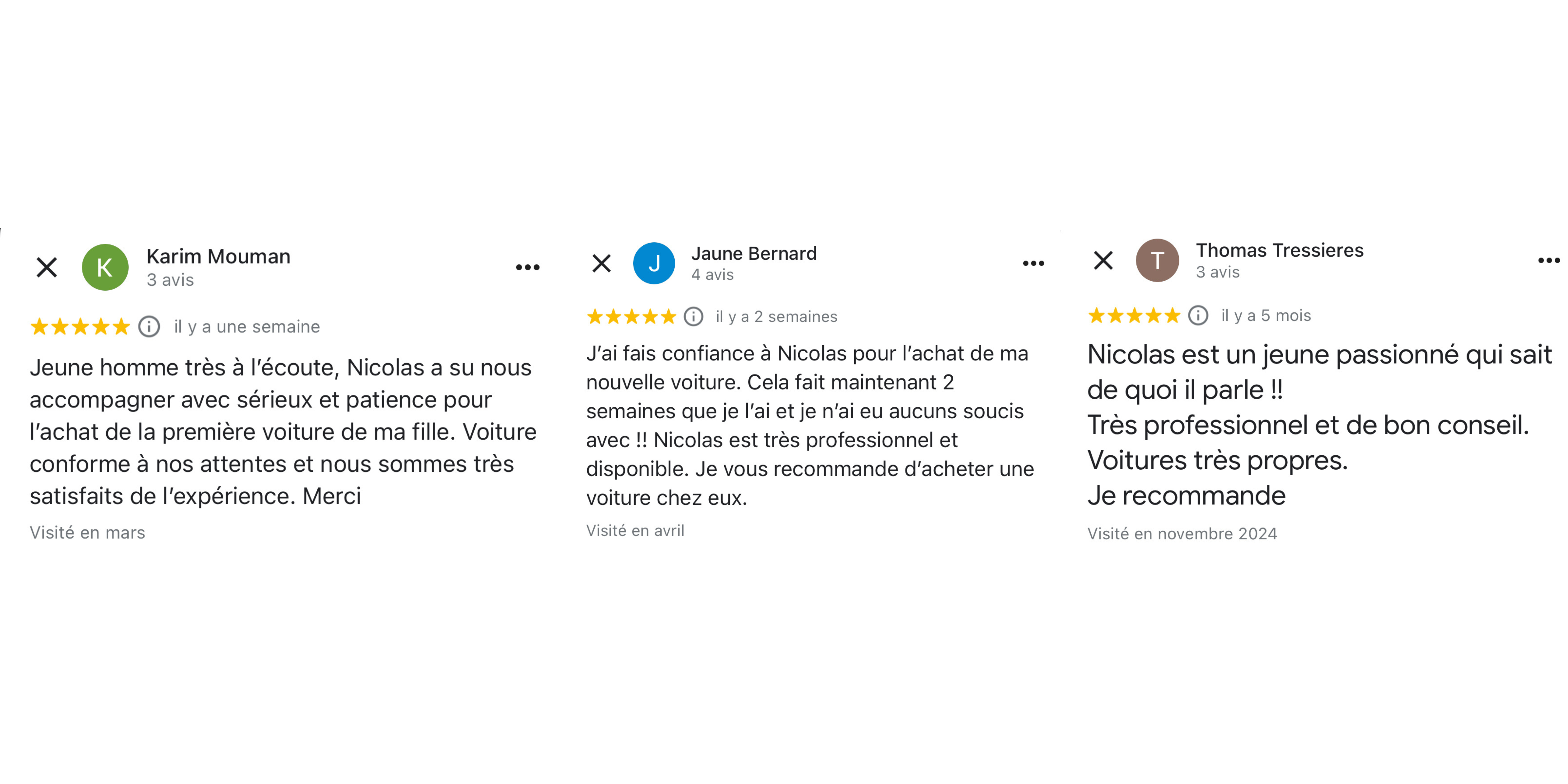This screenshot has height=784, width=1568.
Task: Open three-dot menu for Jaune Bernard's review
Action: (1033, 264)
